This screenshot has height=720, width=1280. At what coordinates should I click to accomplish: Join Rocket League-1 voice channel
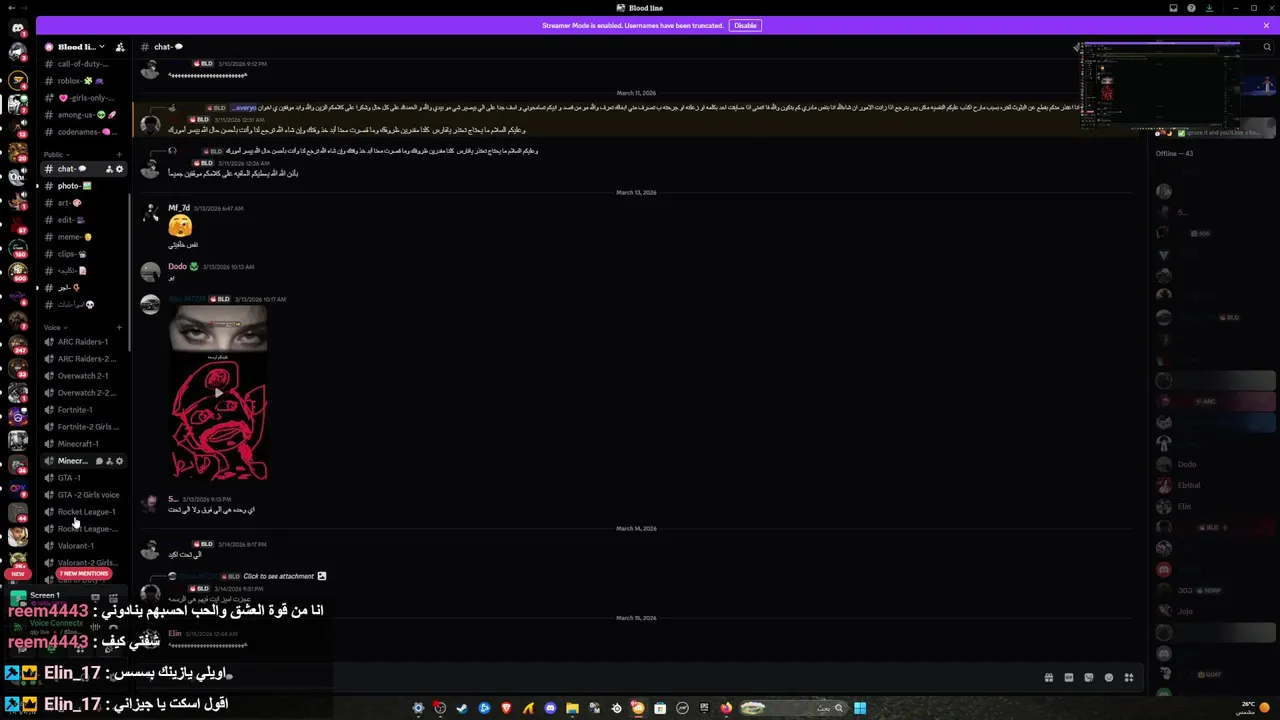84,512
